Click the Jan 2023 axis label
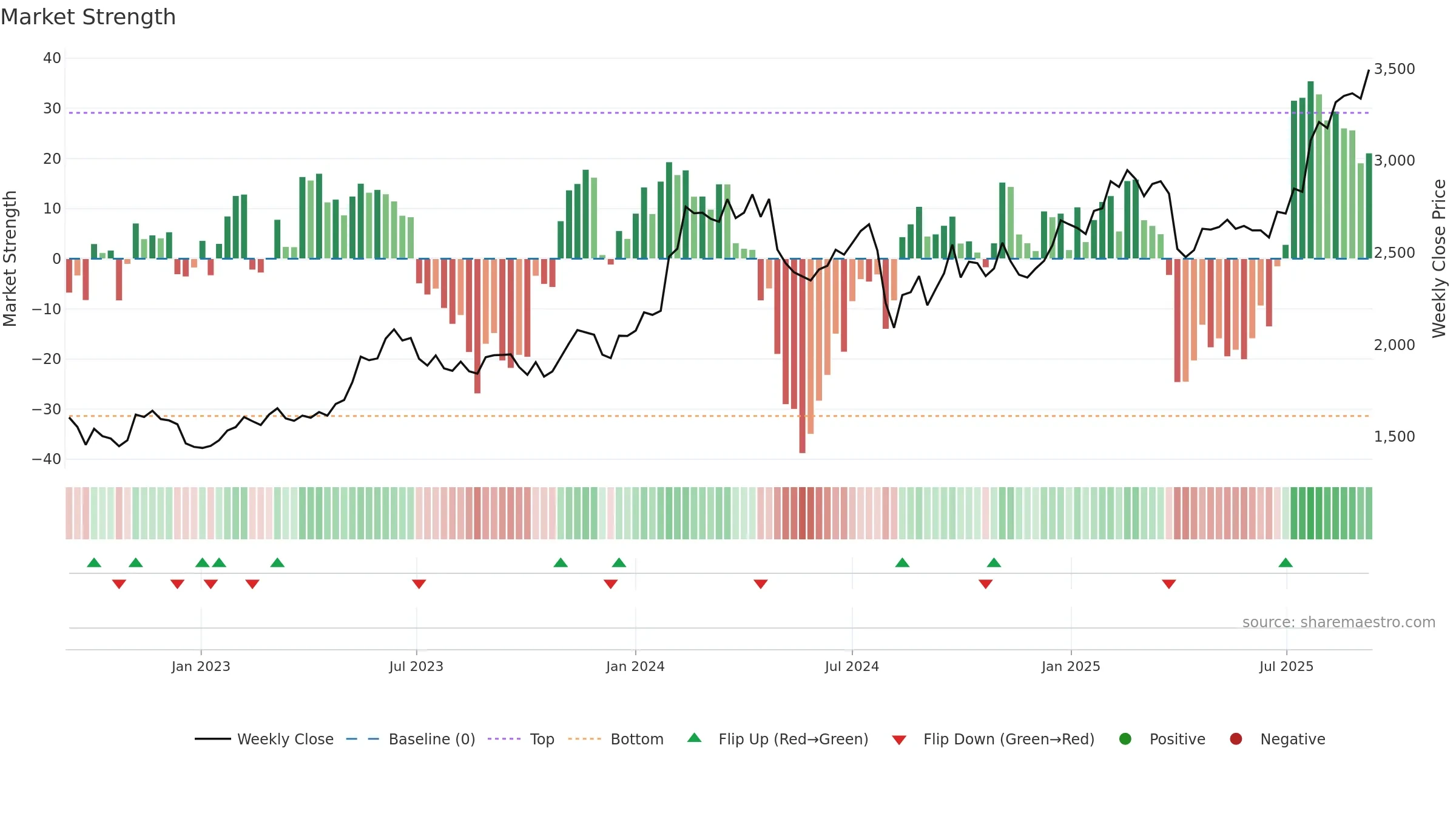 201,667
